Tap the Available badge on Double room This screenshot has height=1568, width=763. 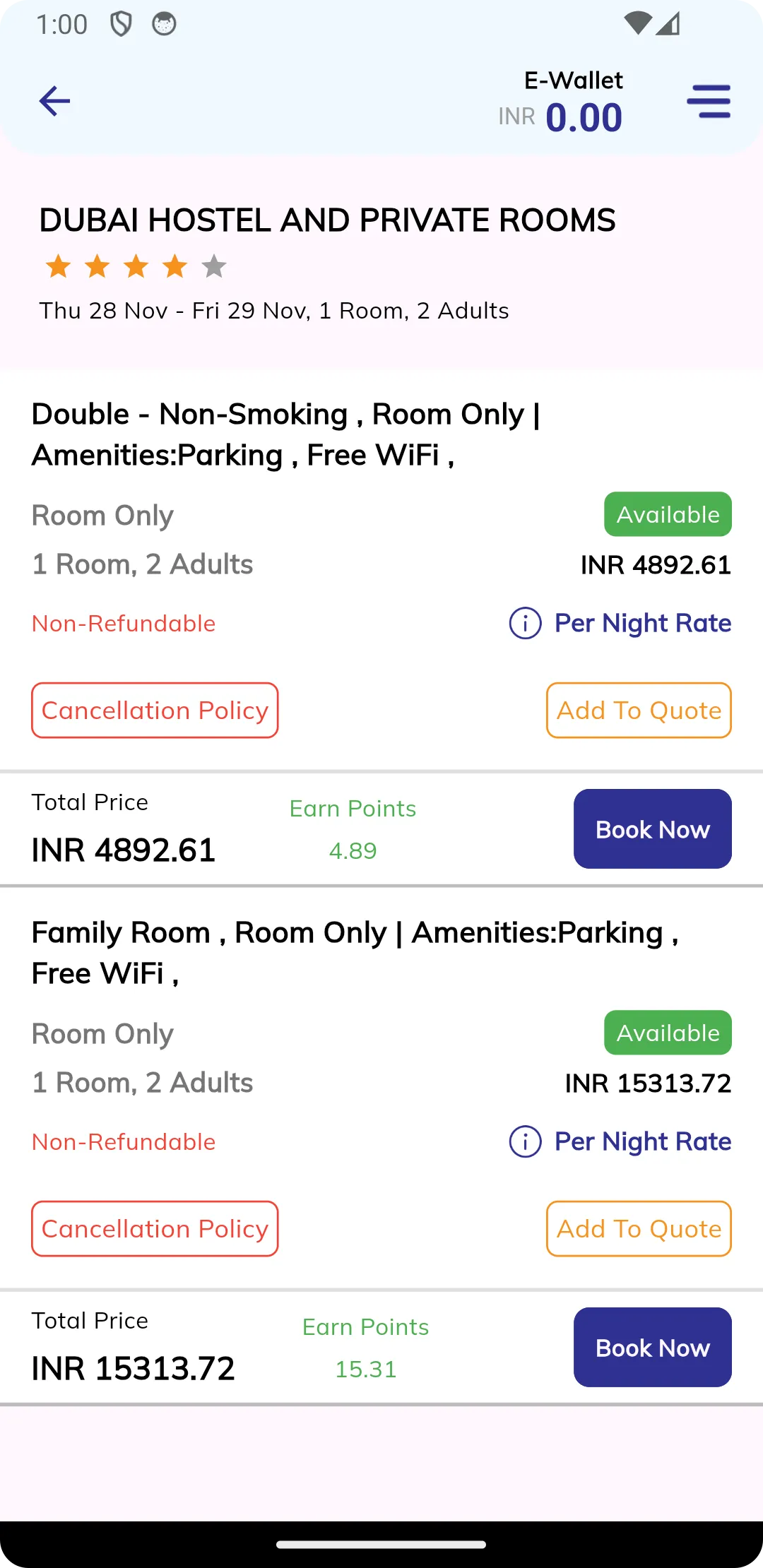click(x=668, y=514)
